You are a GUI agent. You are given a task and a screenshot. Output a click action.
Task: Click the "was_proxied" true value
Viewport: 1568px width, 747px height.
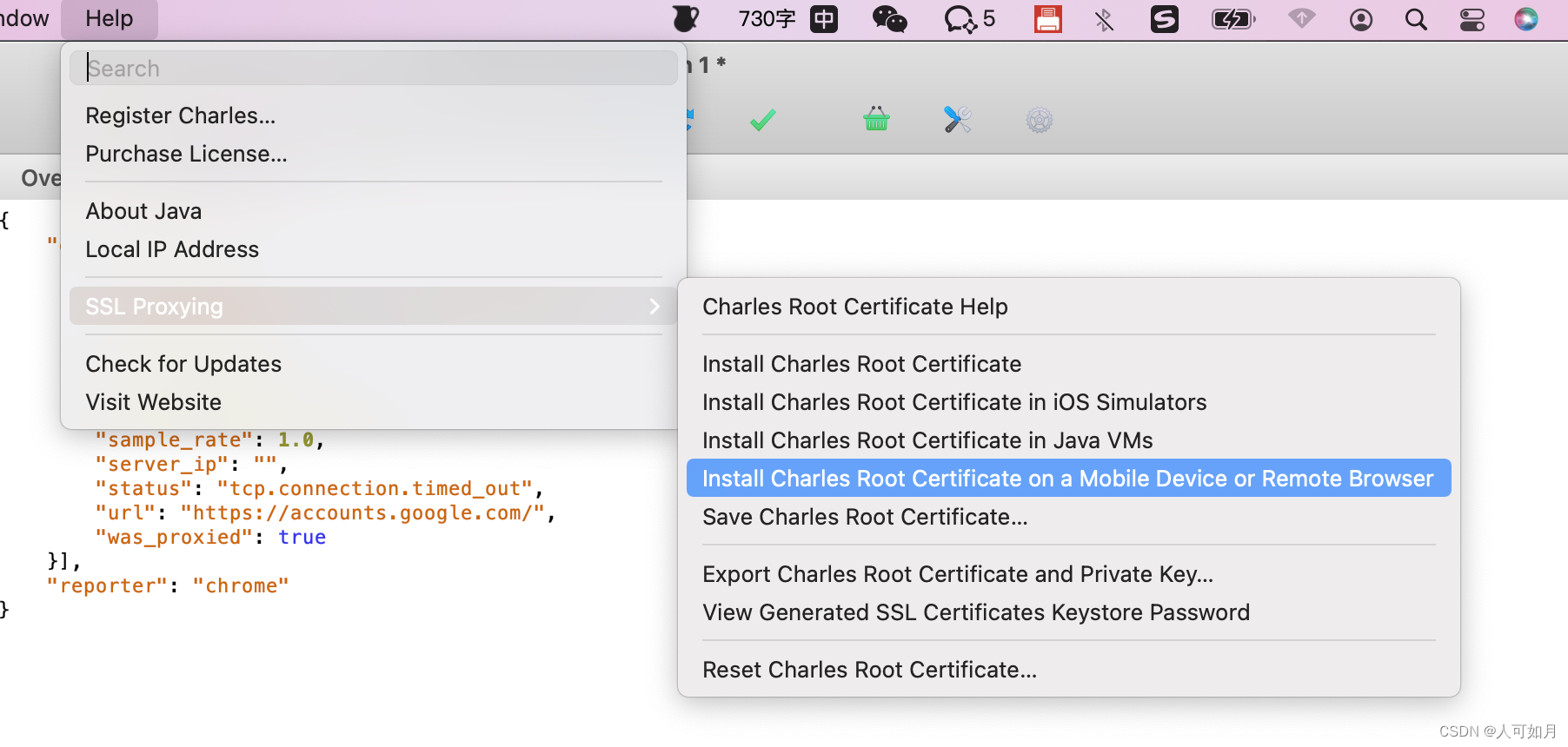(x=302, y=537)
